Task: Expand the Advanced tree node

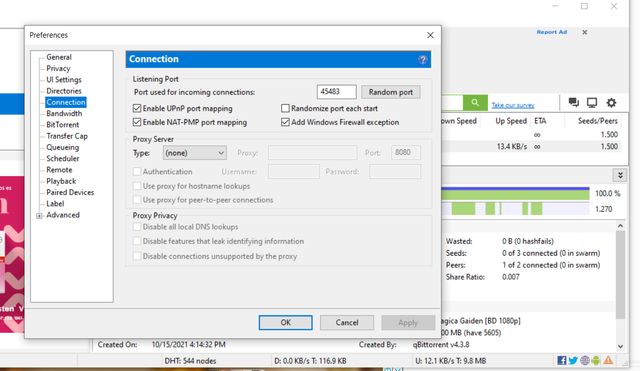Action: tap(39, 215)
